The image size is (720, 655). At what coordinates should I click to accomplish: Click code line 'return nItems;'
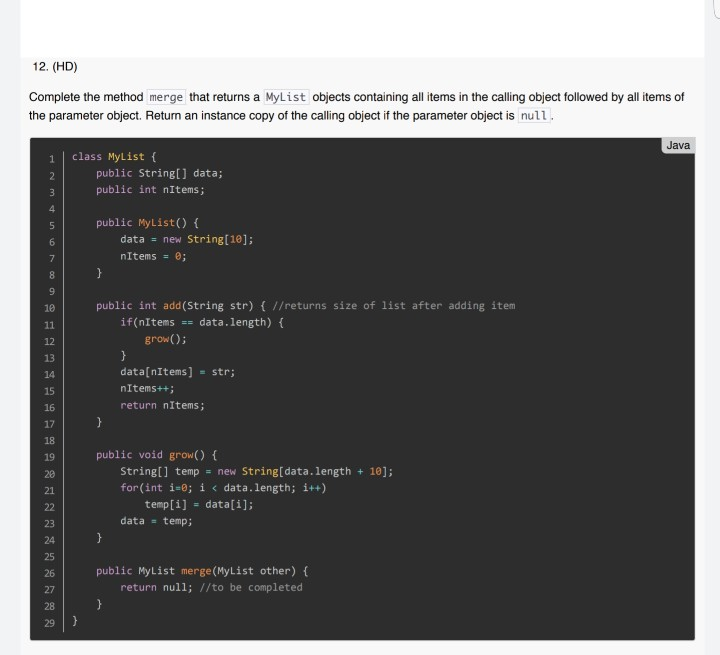[x=163, y=406]
